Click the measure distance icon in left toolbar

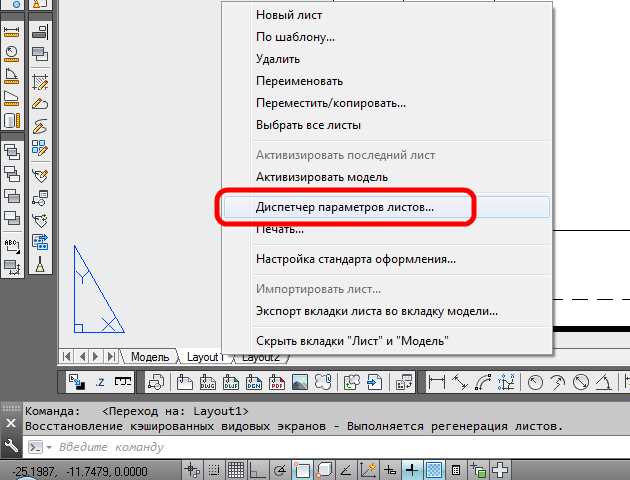tap(12, 29)
